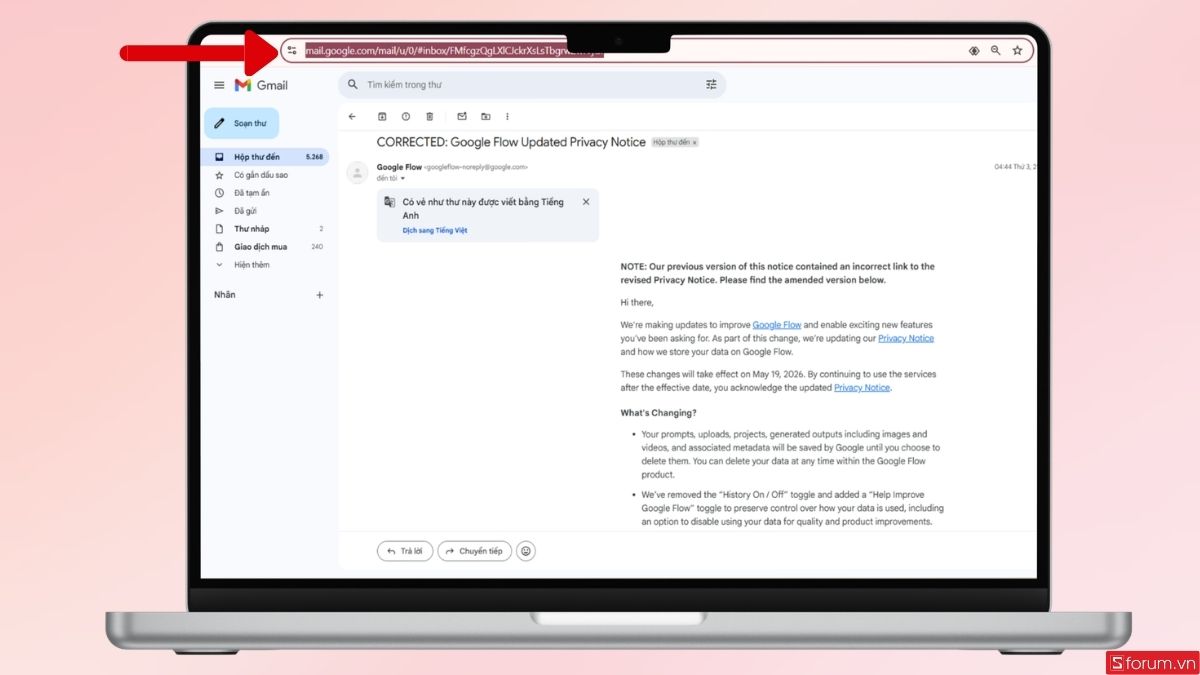Viewport: 1200px width, 675px height.
Task: Click the zoom magnifier icon in address bar
Action: click(x=995, y=50)
